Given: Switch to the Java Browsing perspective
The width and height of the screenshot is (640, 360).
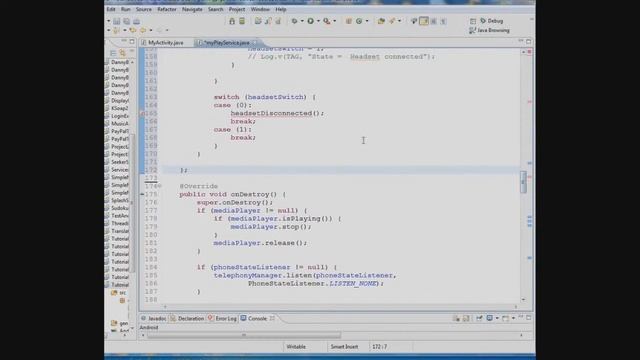Looking at the screenshot, I should pos(489,30).
